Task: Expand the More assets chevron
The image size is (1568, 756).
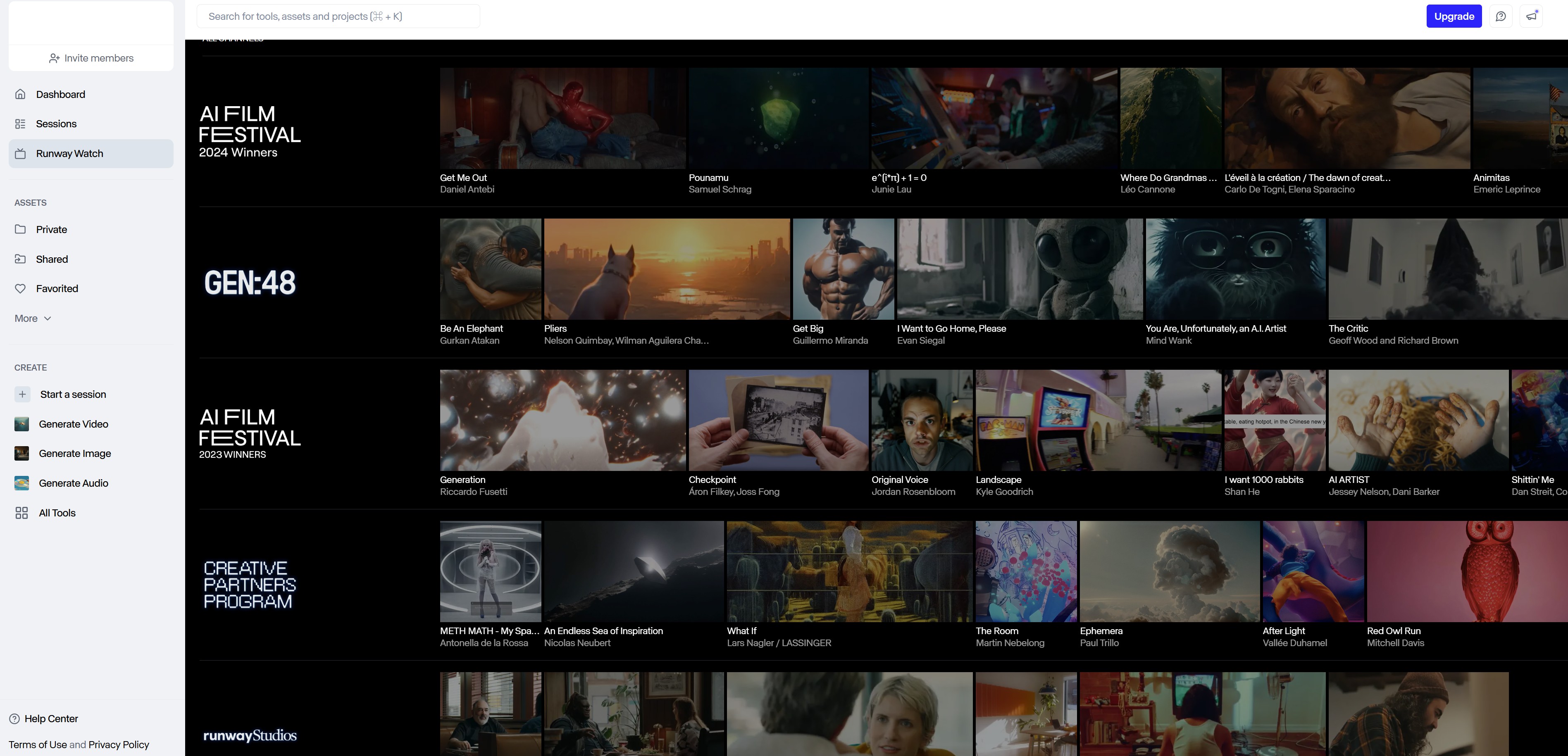Action: click(48, 318)
